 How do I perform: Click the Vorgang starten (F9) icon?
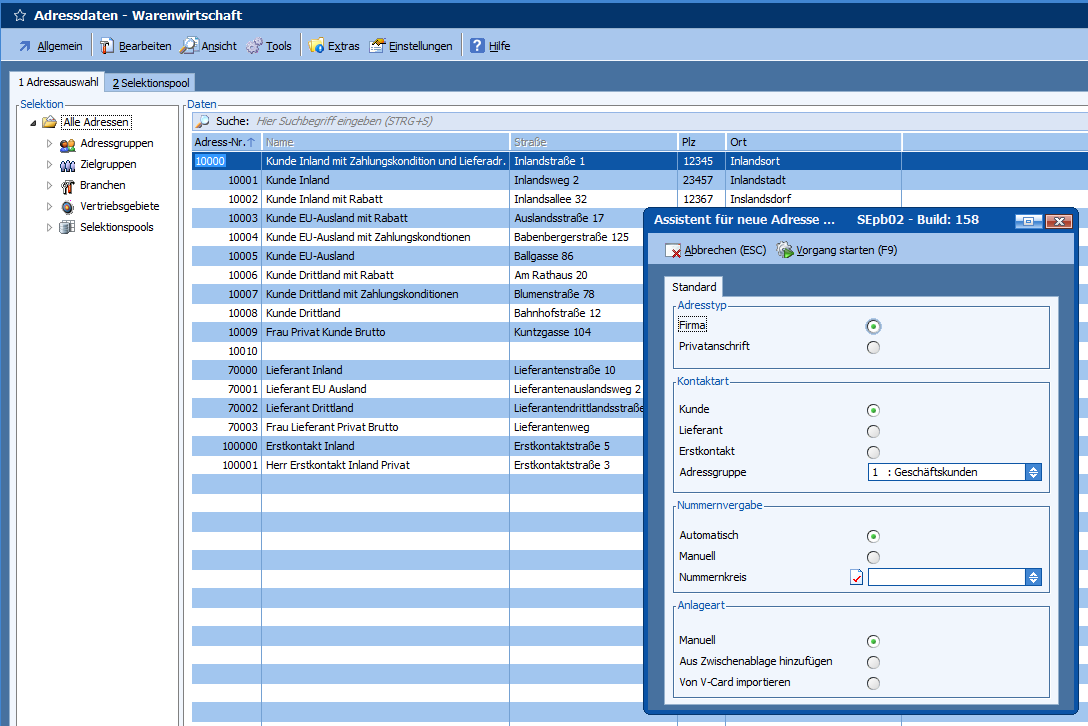[785, 251]
